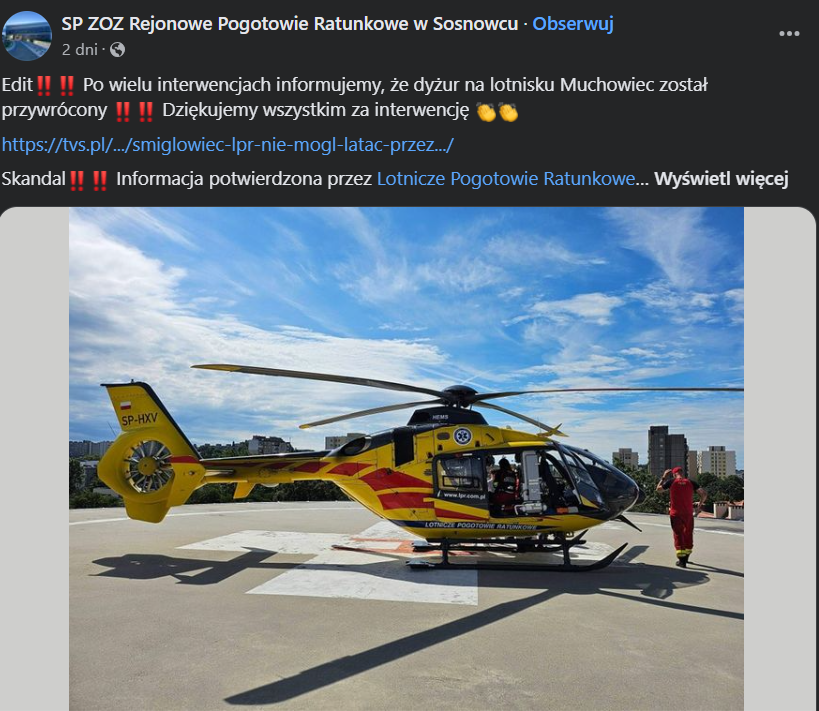The width and height of the screenshot is (819, 711).
Task: Click the red exclamation marks after Skandal
Action: [x=88, y=180]
